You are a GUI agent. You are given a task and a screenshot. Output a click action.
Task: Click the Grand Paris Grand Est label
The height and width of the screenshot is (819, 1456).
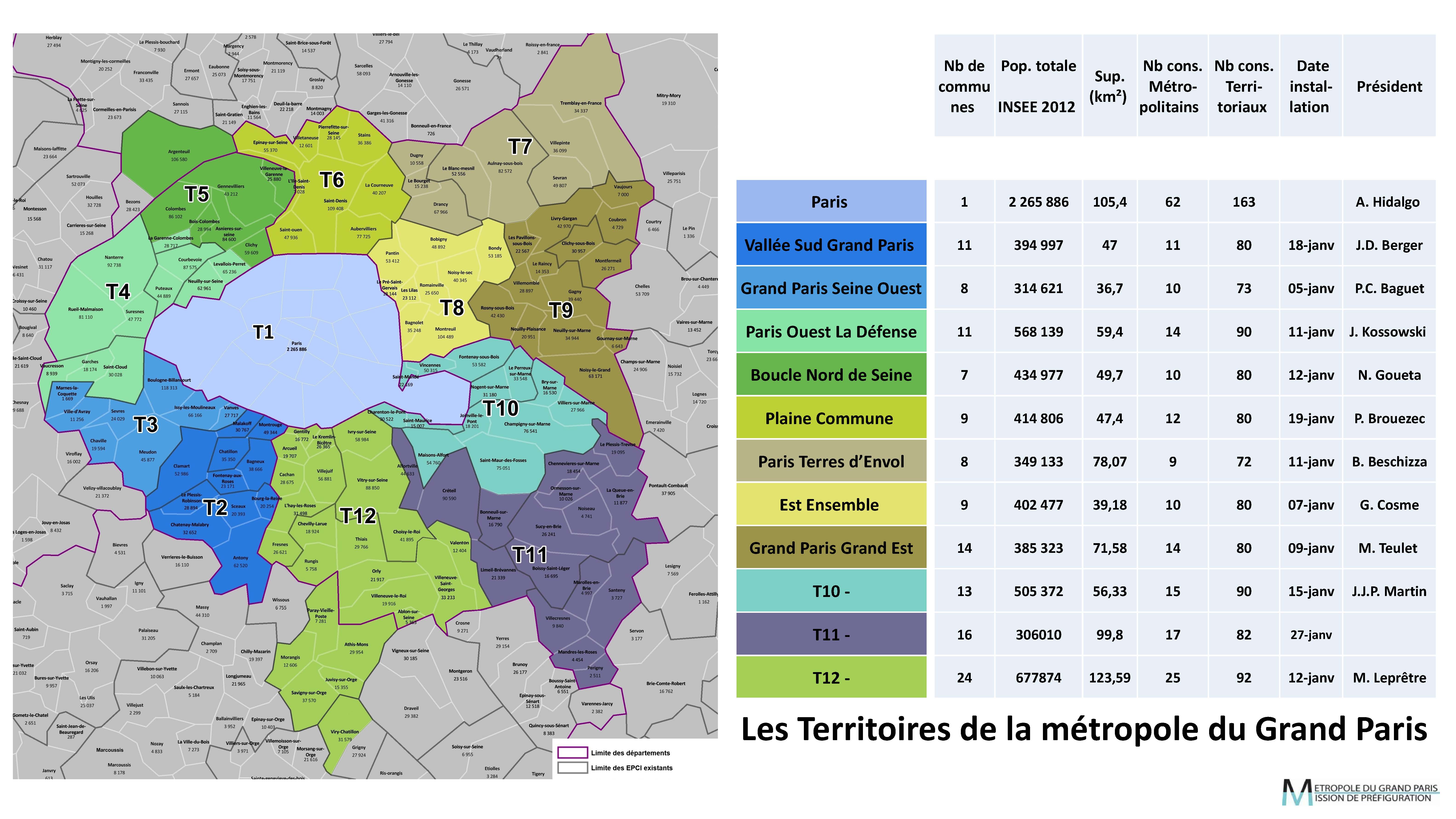[831, 548]
